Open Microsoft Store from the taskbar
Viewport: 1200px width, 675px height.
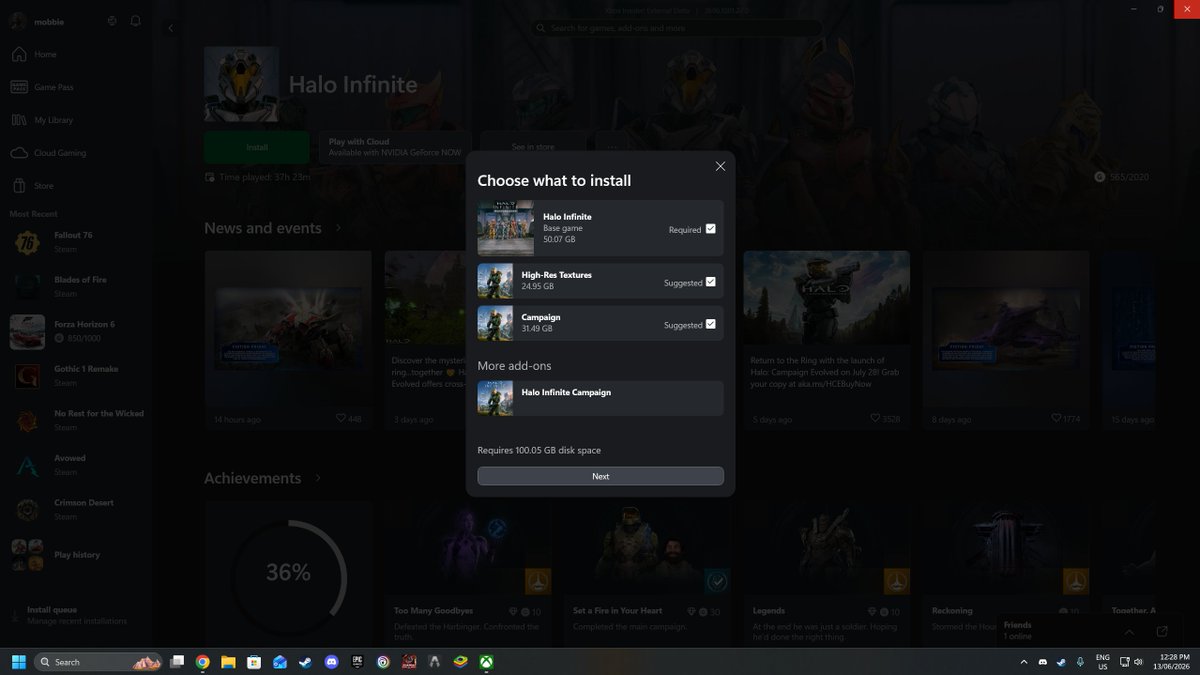coord(254,662)
